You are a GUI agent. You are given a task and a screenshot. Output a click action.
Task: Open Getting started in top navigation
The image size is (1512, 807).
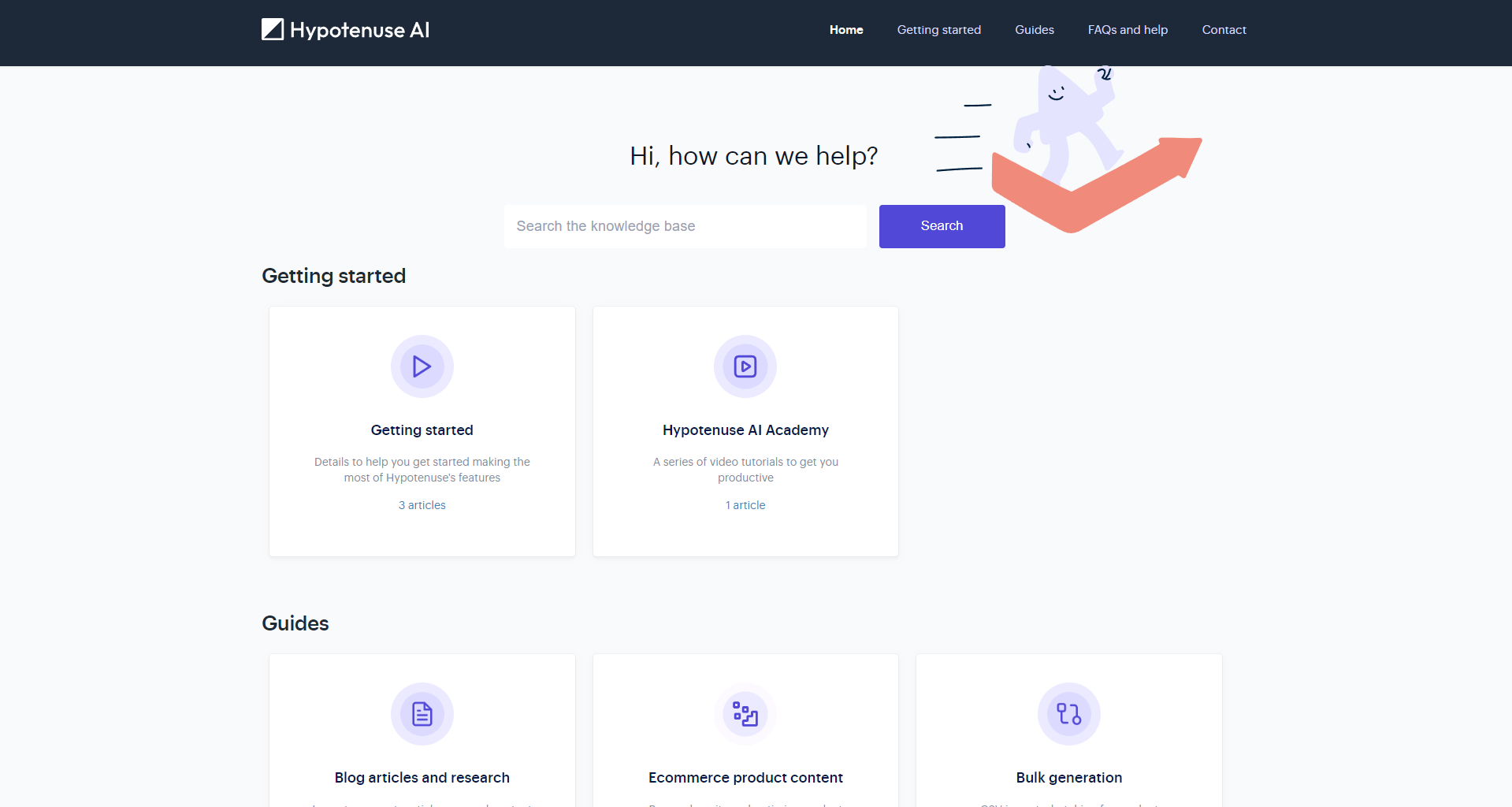coord(938,30)
